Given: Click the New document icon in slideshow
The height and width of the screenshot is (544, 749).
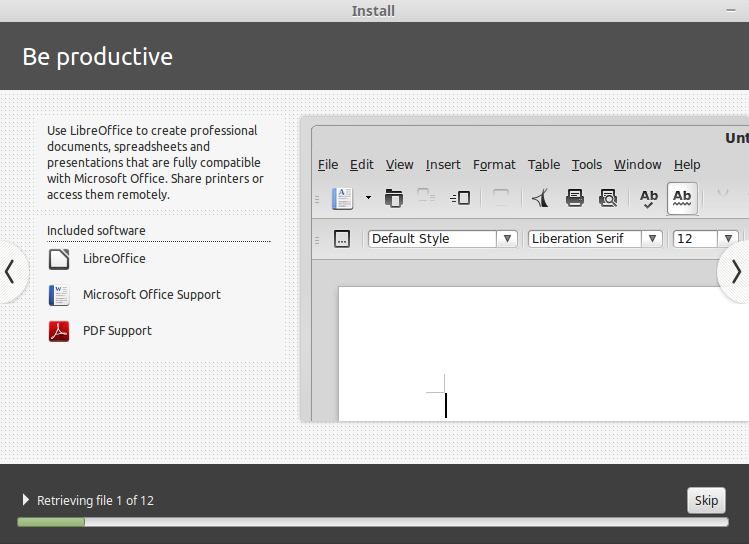Looking at the screenshot, I should (342, 198).
